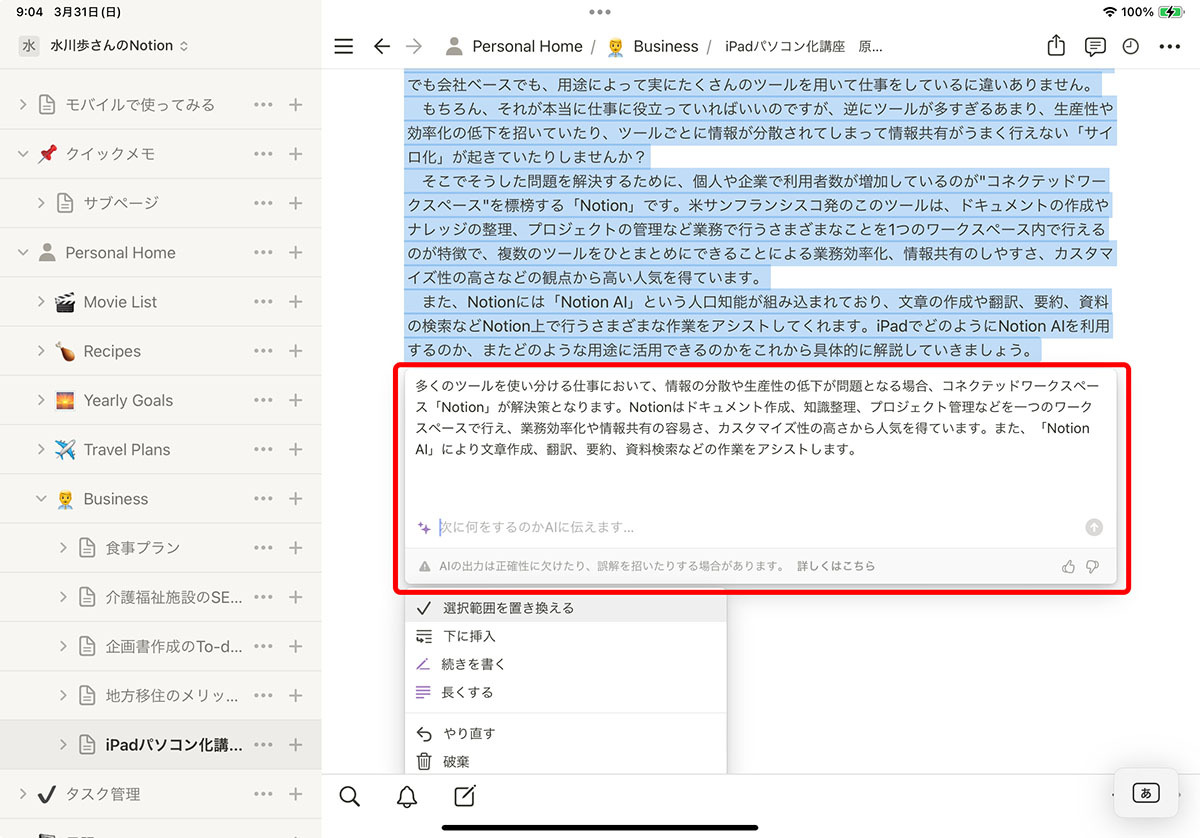Select 長くする option

click(x=565, y=692)
